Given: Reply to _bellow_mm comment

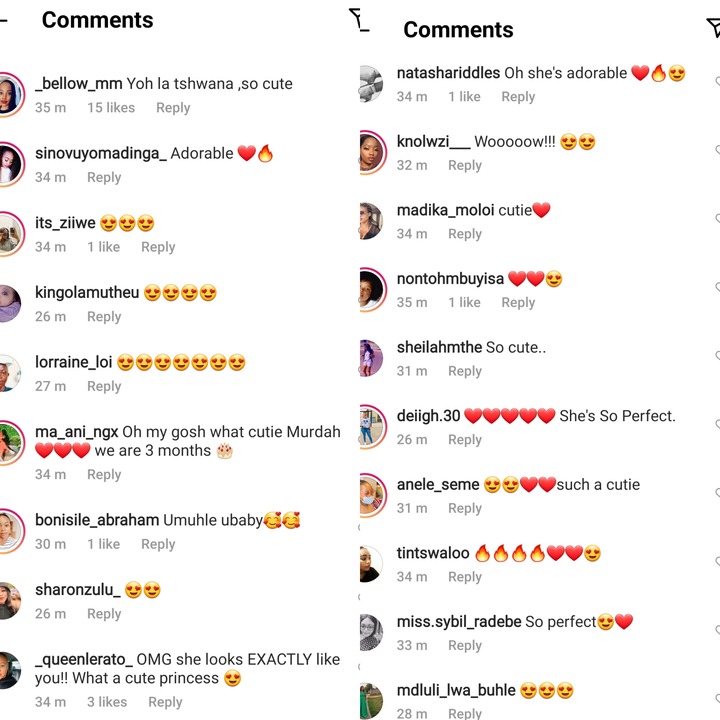Looking at the screenshot, I should (x=173, y=107).
